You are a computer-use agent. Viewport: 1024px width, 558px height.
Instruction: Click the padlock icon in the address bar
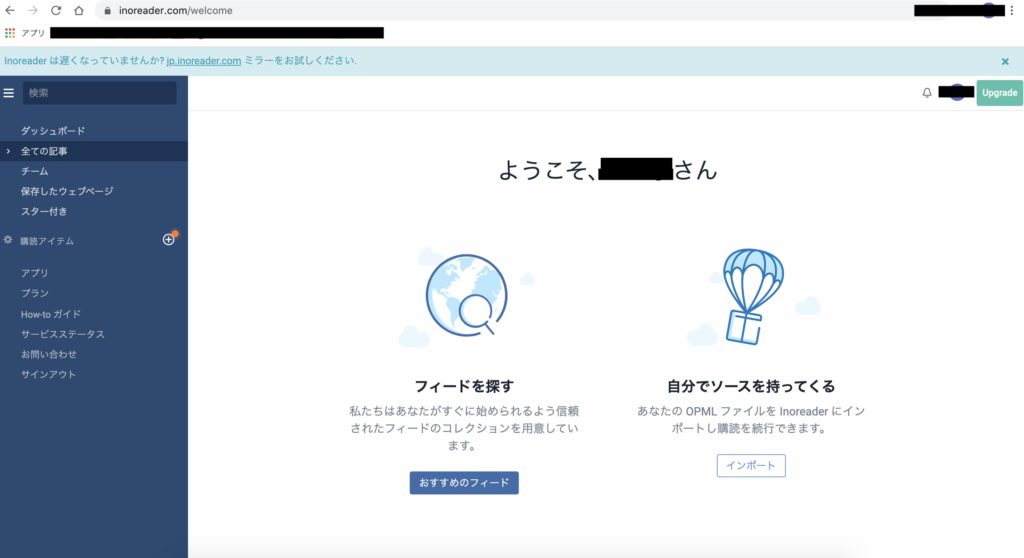pyautogui.click(x=108, y=10)
